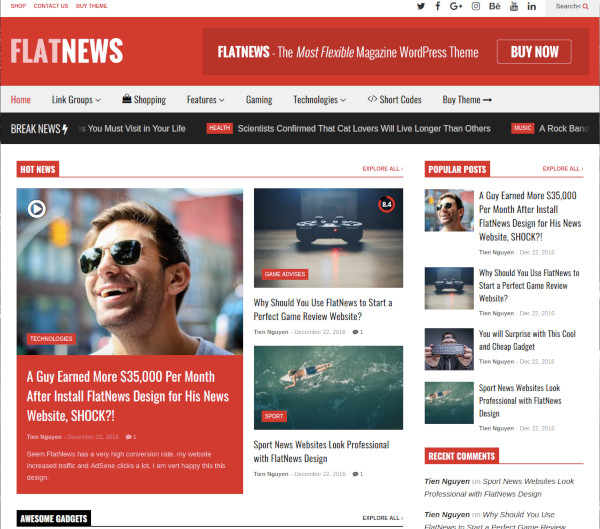Click the BREAK NEWS ticker label
This screenshot has height=529, width=600.
(39, 129)
